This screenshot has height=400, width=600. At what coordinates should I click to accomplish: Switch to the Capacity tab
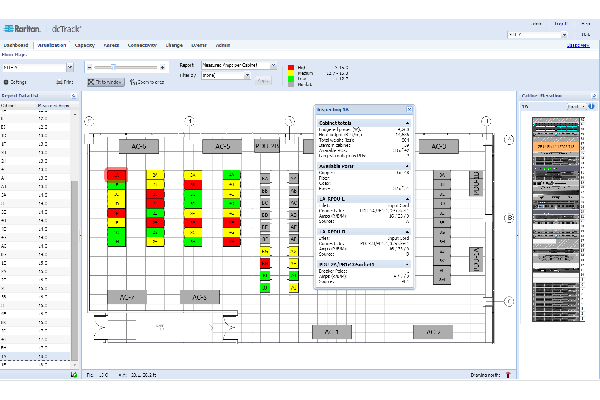[85, 45]
